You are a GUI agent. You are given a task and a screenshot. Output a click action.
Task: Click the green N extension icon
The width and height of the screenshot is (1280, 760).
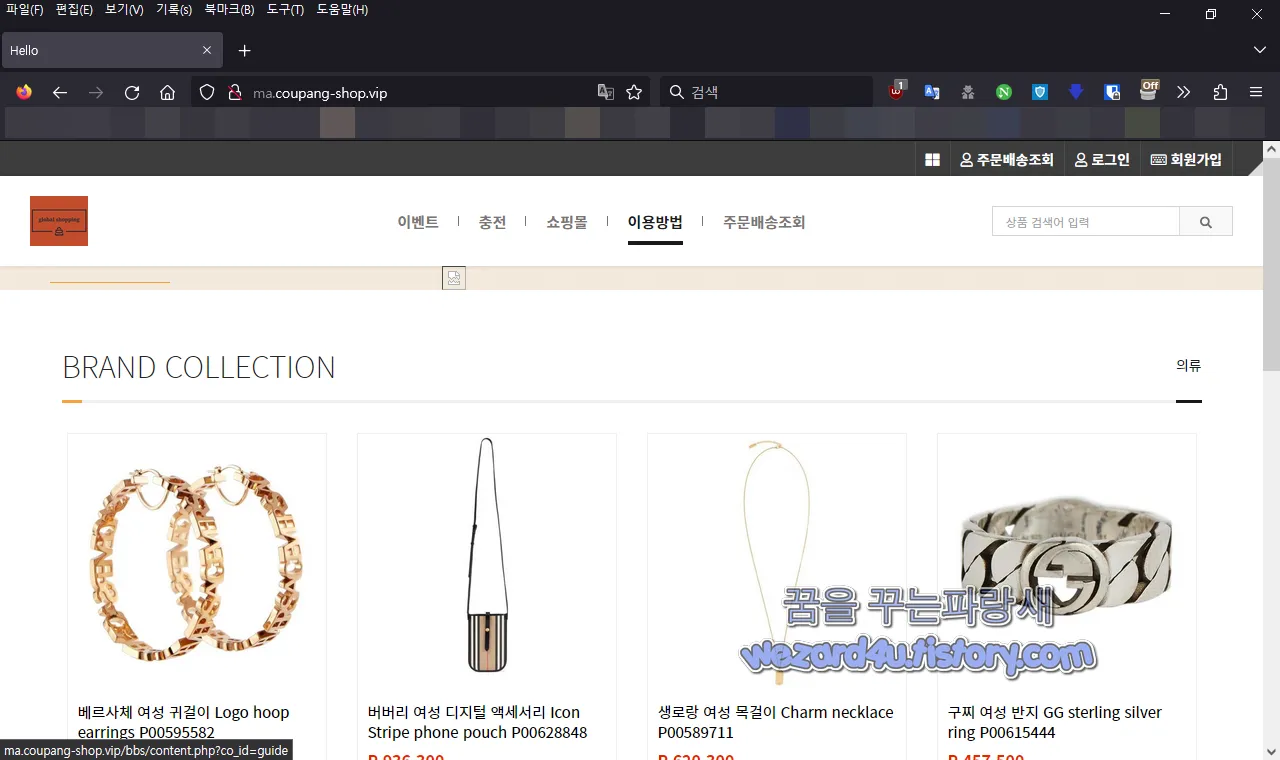pyautogui.click(x=1004, y=92)
